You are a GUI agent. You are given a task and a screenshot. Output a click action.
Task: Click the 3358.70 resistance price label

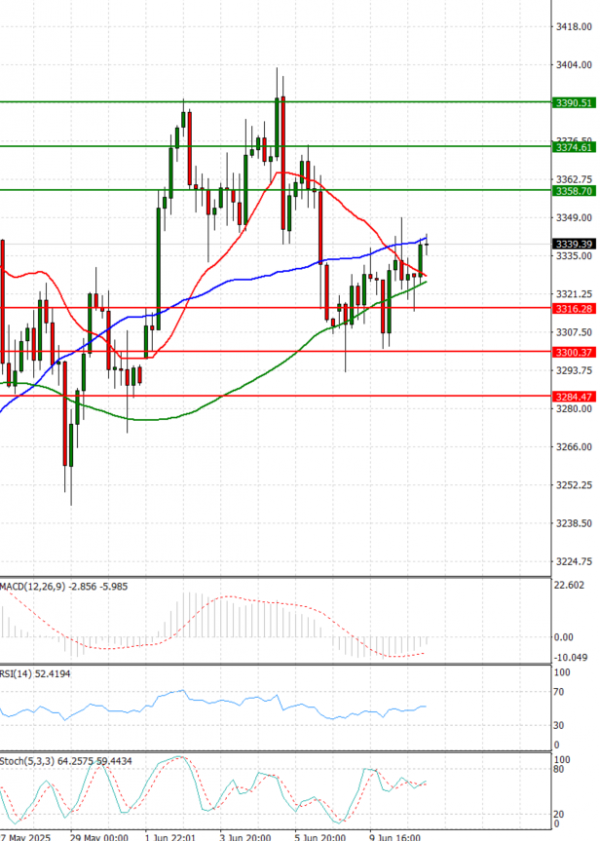point(574,189)
